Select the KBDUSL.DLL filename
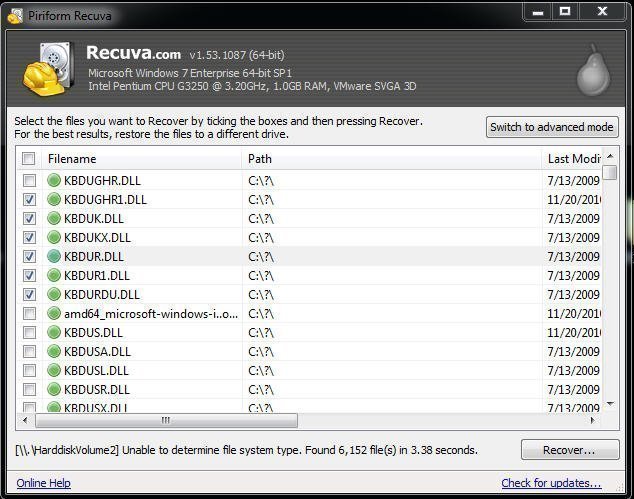Image resolution: width=634 pixels, height=499 pixels. (x=96, y=370)
